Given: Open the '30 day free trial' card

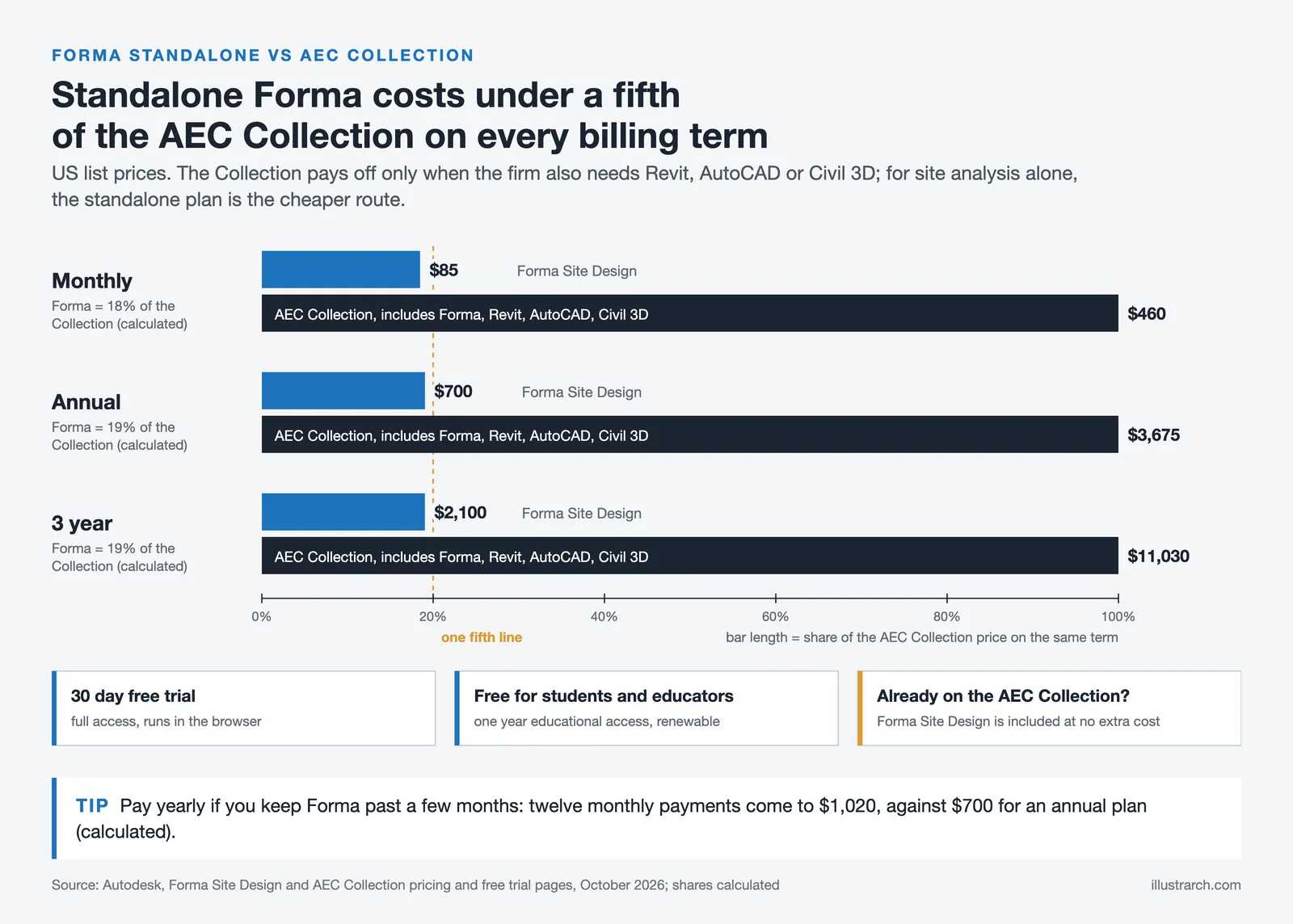Looking at the screenshot, I should click(243, 708).
